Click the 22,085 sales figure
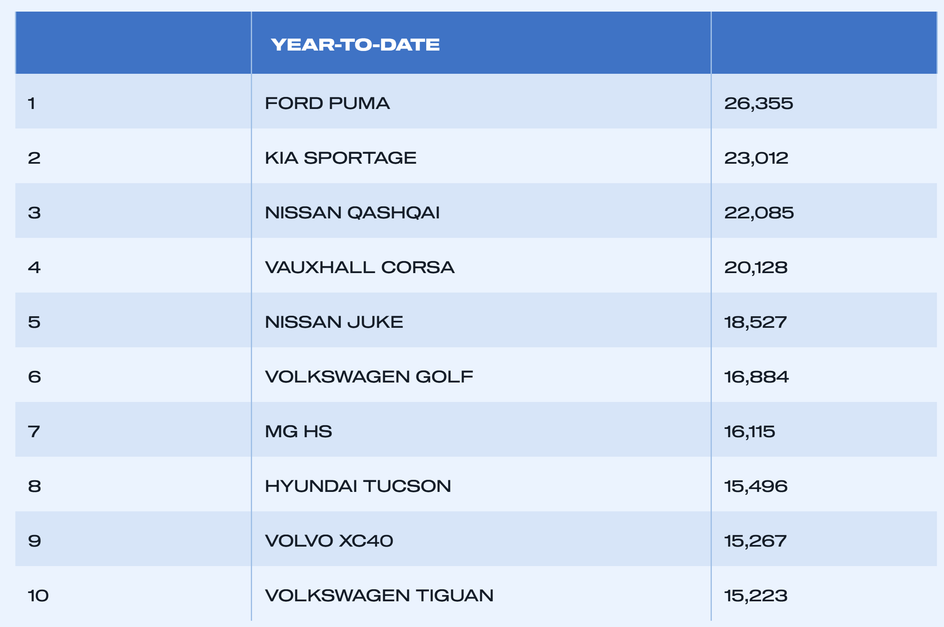This screenshot has height=627, width=944. click(x=759, y=213)
